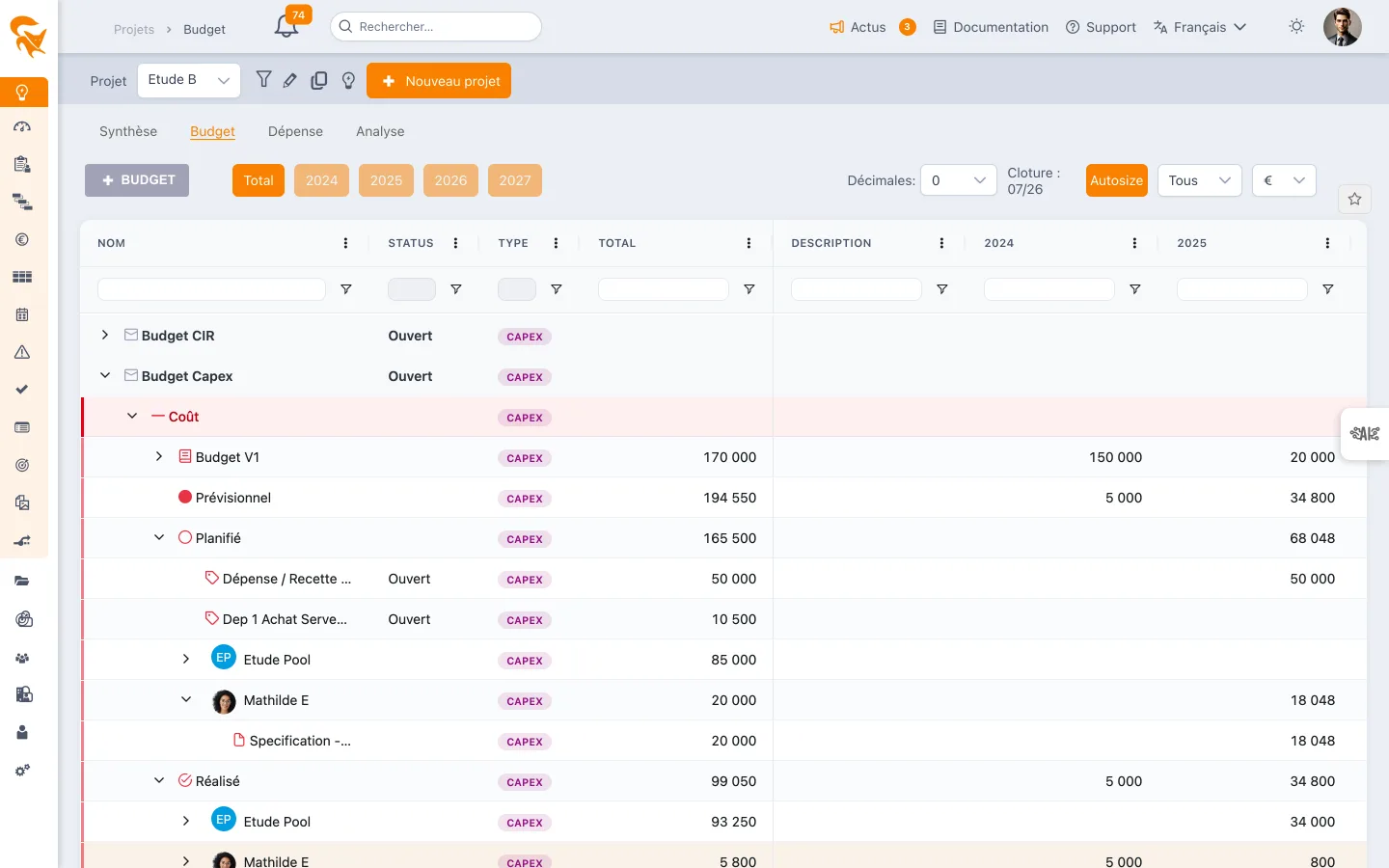Click the filter funnel beside the project selector
This screenshot has height=868, width=1389.
tap(263, 80)
